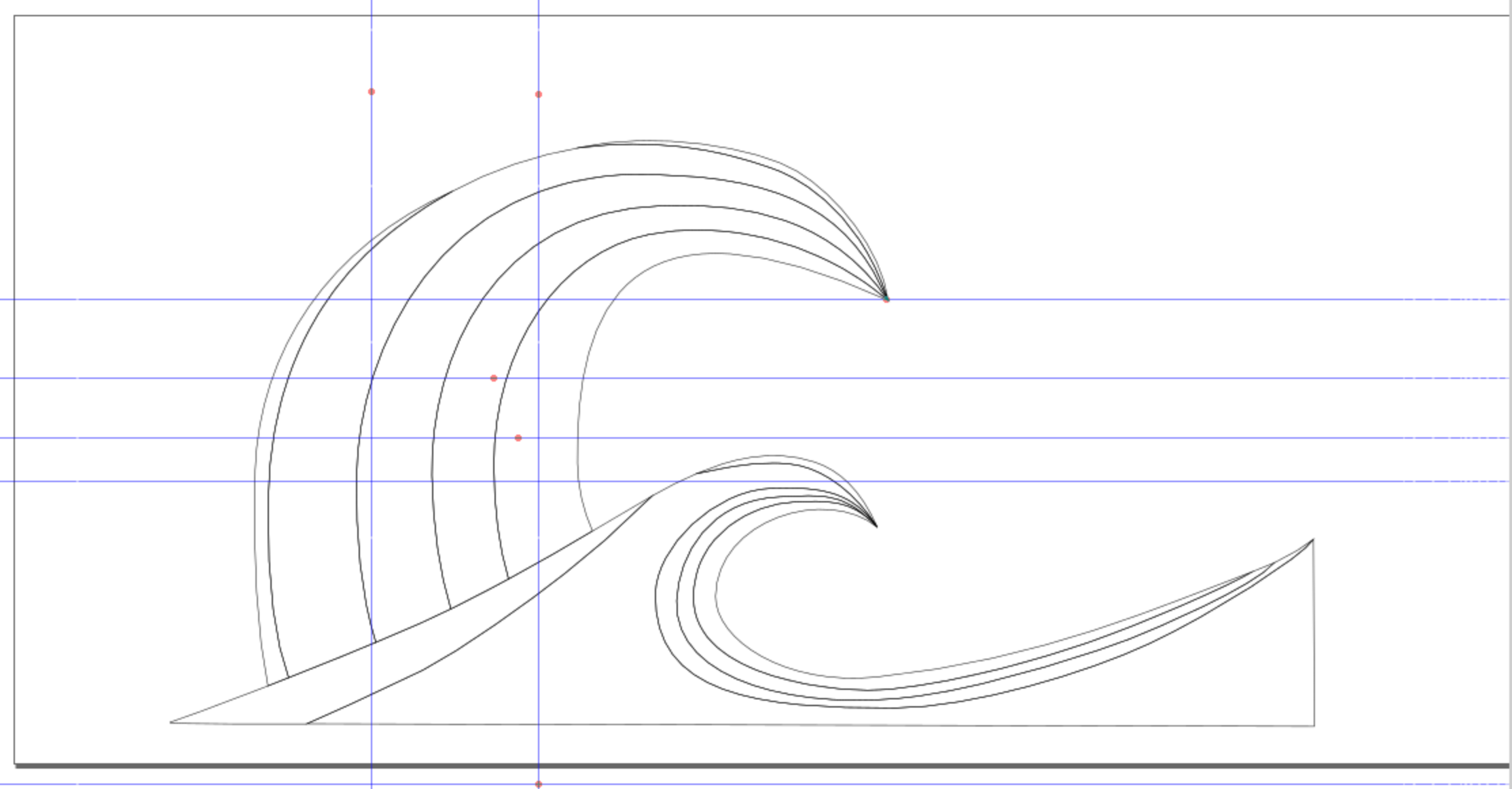Select node at large wave's pointed tip
This screenshot has width=1512, height=789.
point(886,299)
